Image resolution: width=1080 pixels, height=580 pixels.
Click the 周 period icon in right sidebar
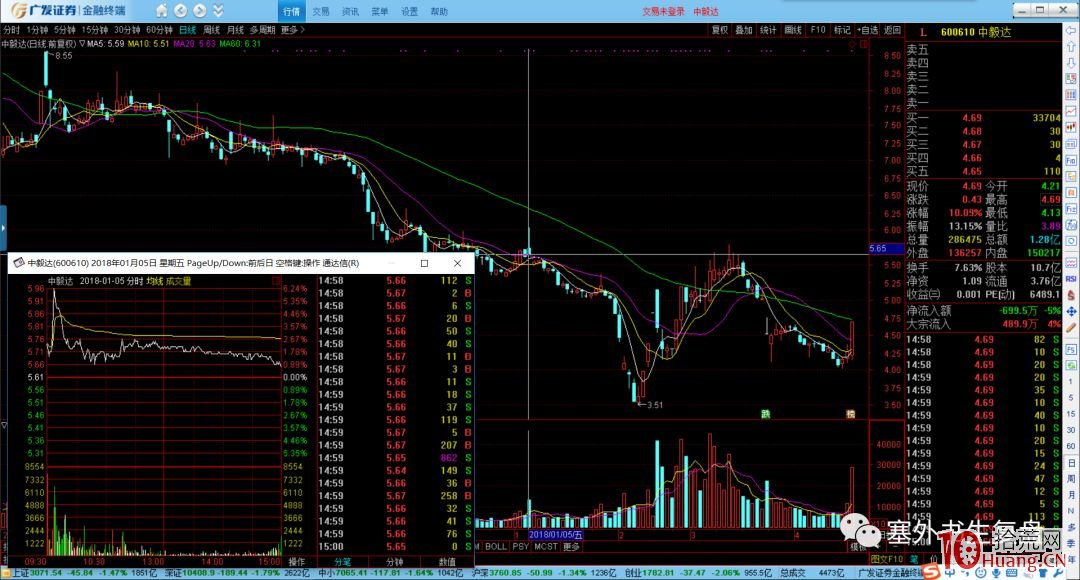click(1071, 479)
